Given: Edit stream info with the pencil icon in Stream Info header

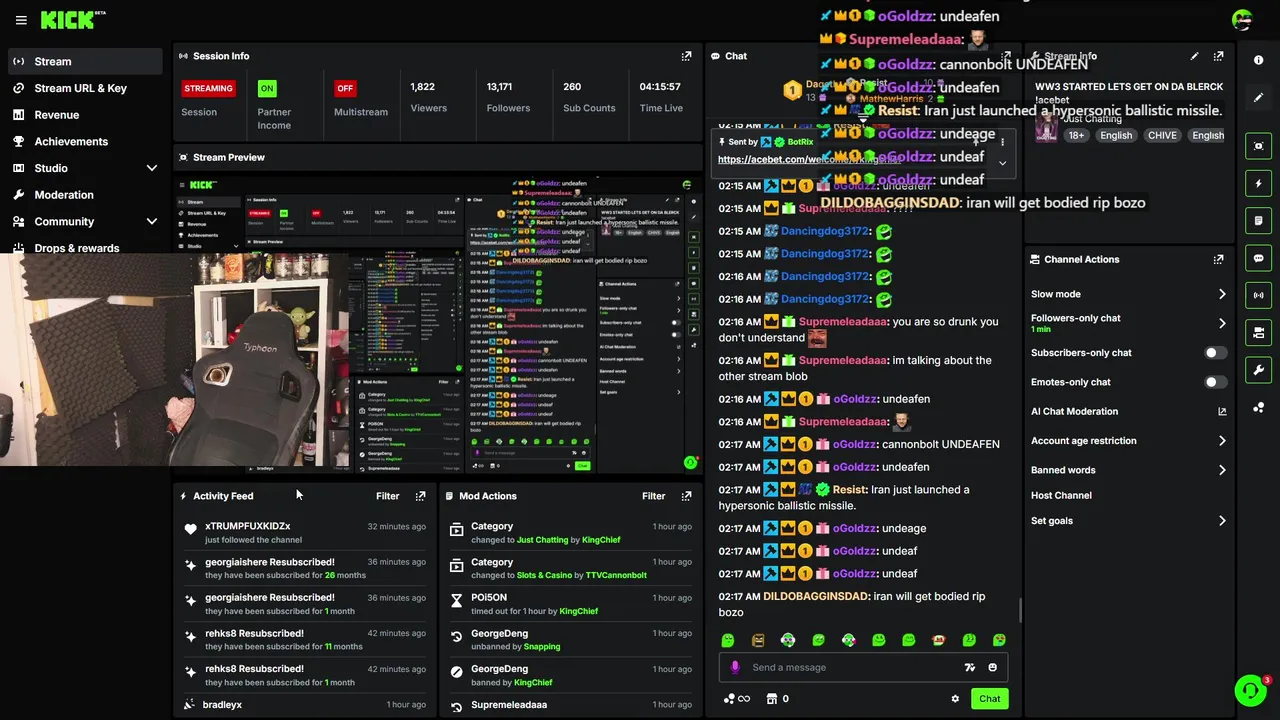Looking at the screenshot, I should pyautogui.click(x=1194, y=56).
